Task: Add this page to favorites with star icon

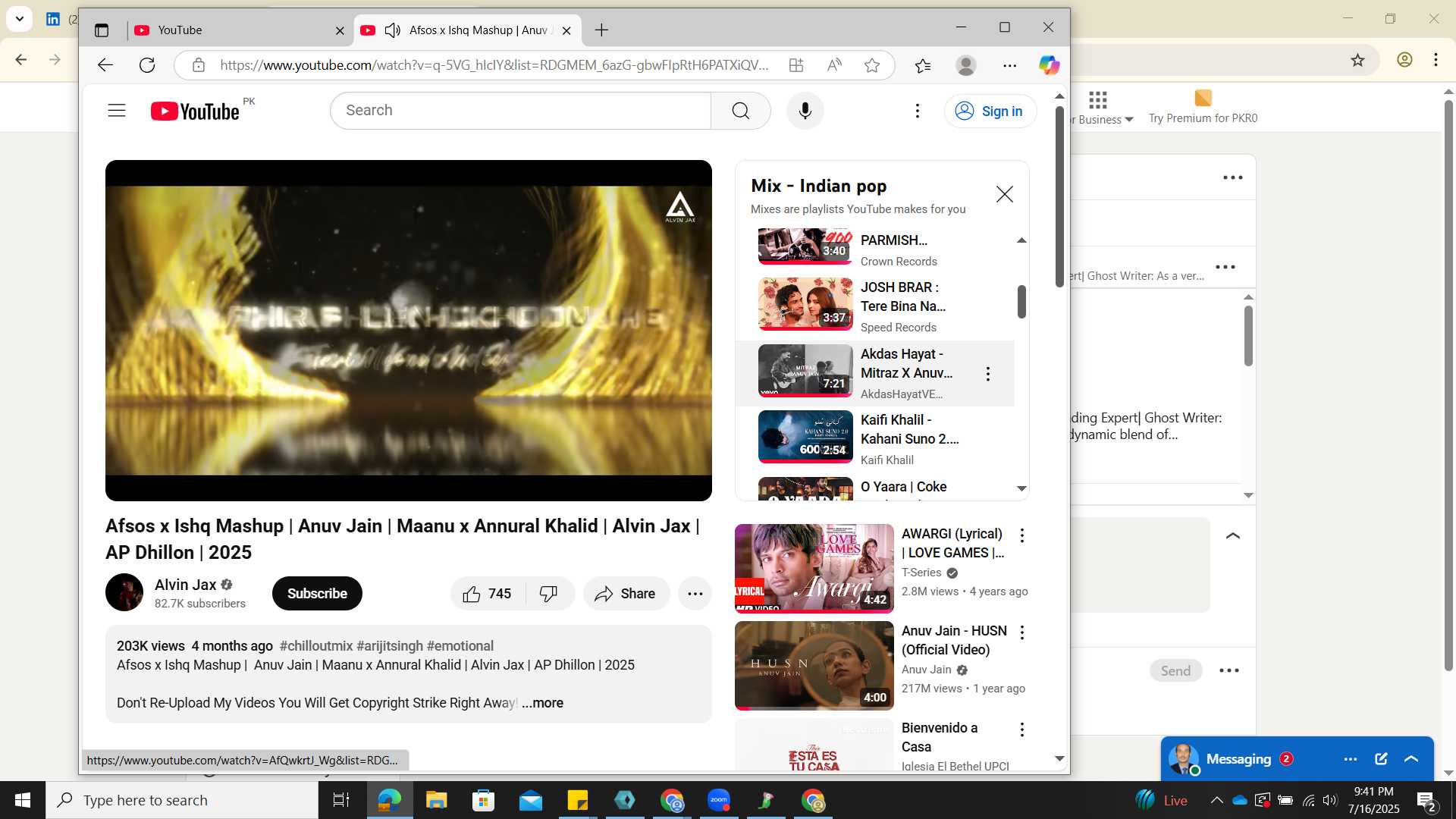Action: click(x=872, y=65)
